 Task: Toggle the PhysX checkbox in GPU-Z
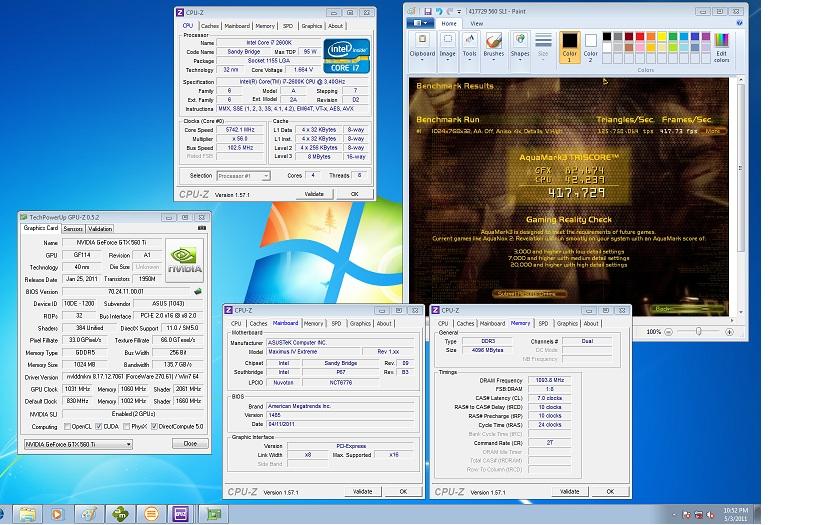pyautogui.click(x=126, y=427)
